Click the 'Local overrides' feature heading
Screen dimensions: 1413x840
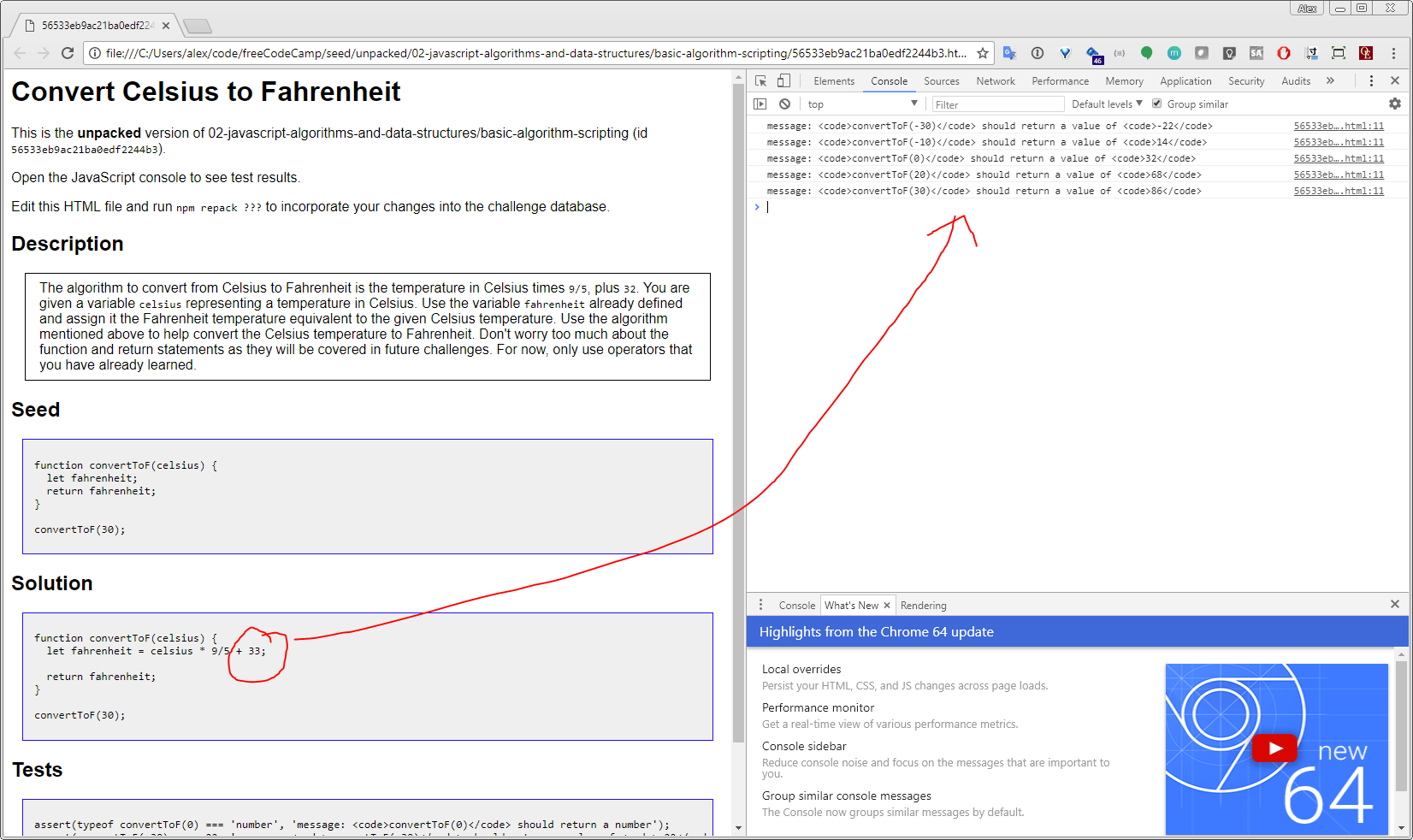[x=801, y=669]
